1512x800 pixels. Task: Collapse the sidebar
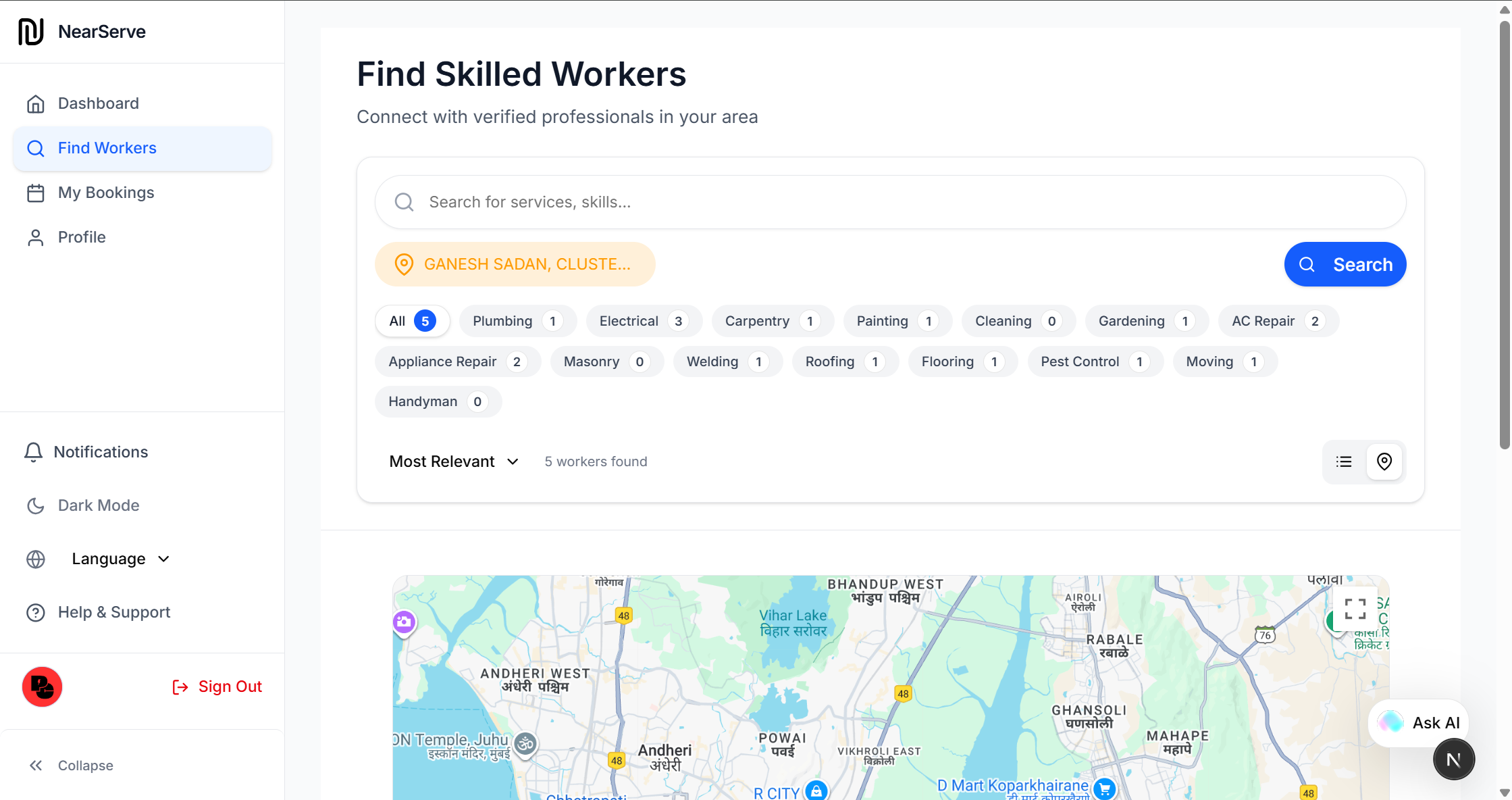coord(71,766)
